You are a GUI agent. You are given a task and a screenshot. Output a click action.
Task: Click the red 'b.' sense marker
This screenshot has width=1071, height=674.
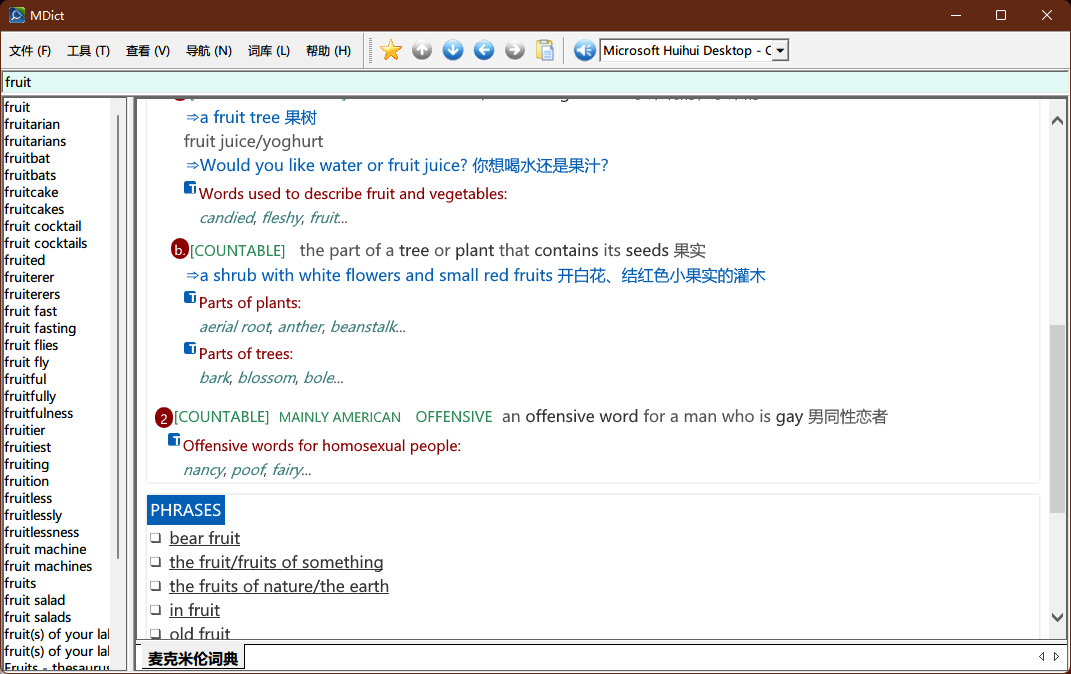tap(180, 250)
